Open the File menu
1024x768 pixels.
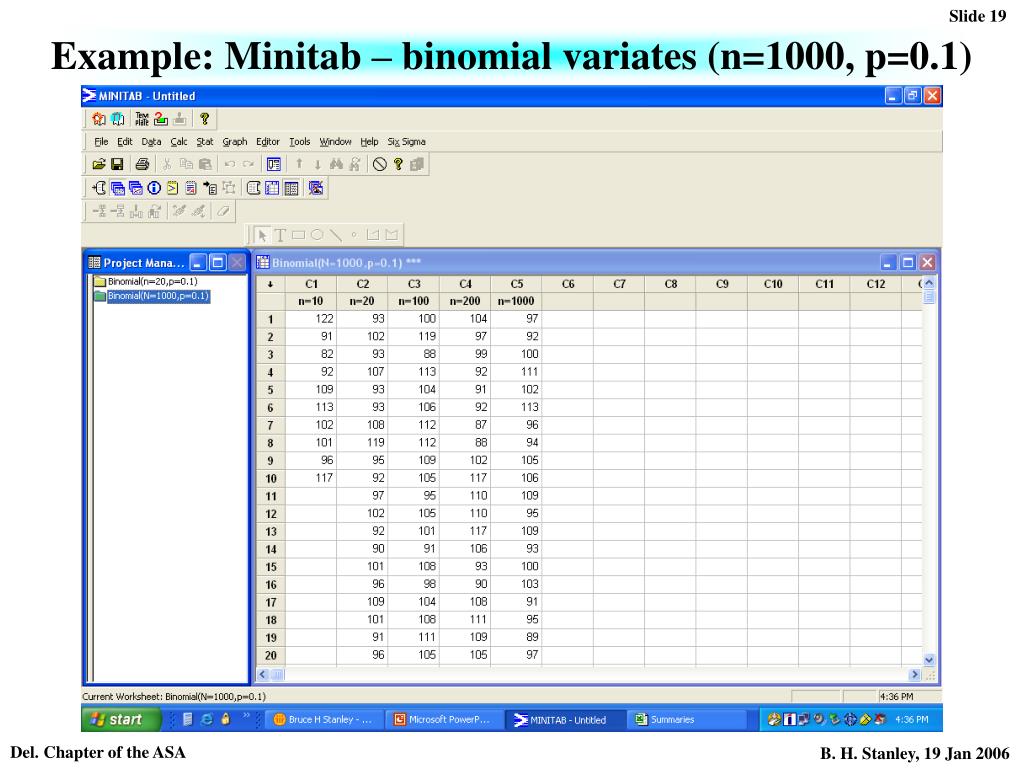pyautogui.click(x=101, y=142)
